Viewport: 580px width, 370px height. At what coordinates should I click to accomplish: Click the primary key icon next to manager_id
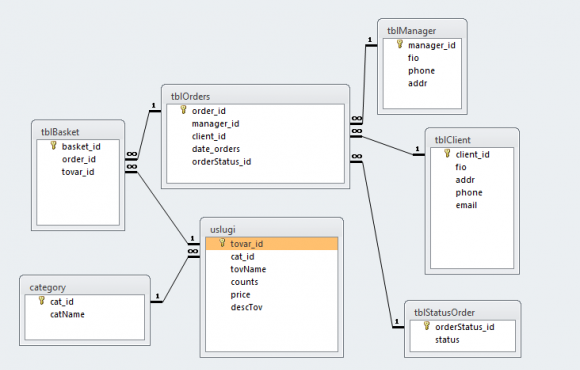coord(399,44)
